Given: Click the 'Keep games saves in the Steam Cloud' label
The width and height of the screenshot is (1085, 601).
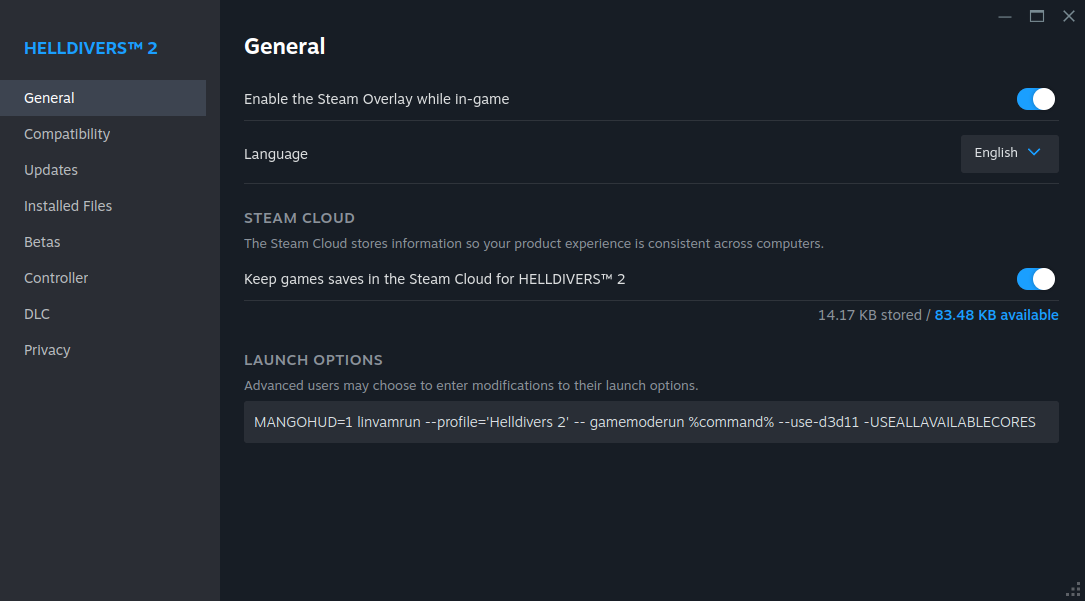Looking at the screenshot, I should 435,279.
